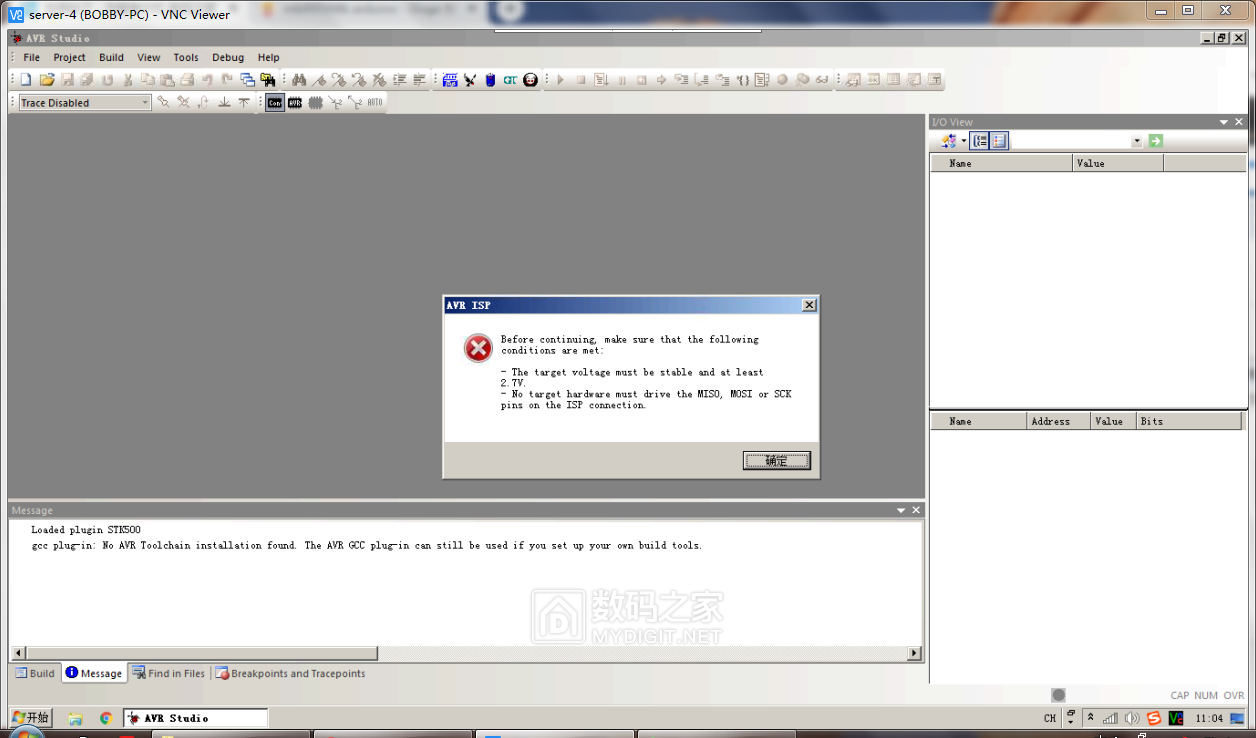The image size is (1256, 738).
Task: Close the Message panel
Action: click(x=917, y=510)
